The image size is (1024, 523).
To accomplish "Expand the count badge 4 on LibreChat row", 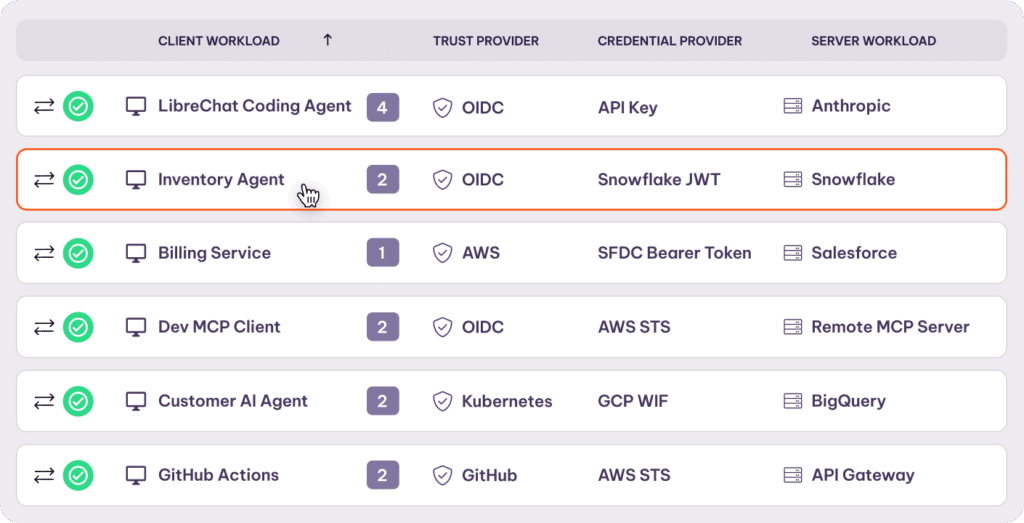I will [x=382, y=106].
